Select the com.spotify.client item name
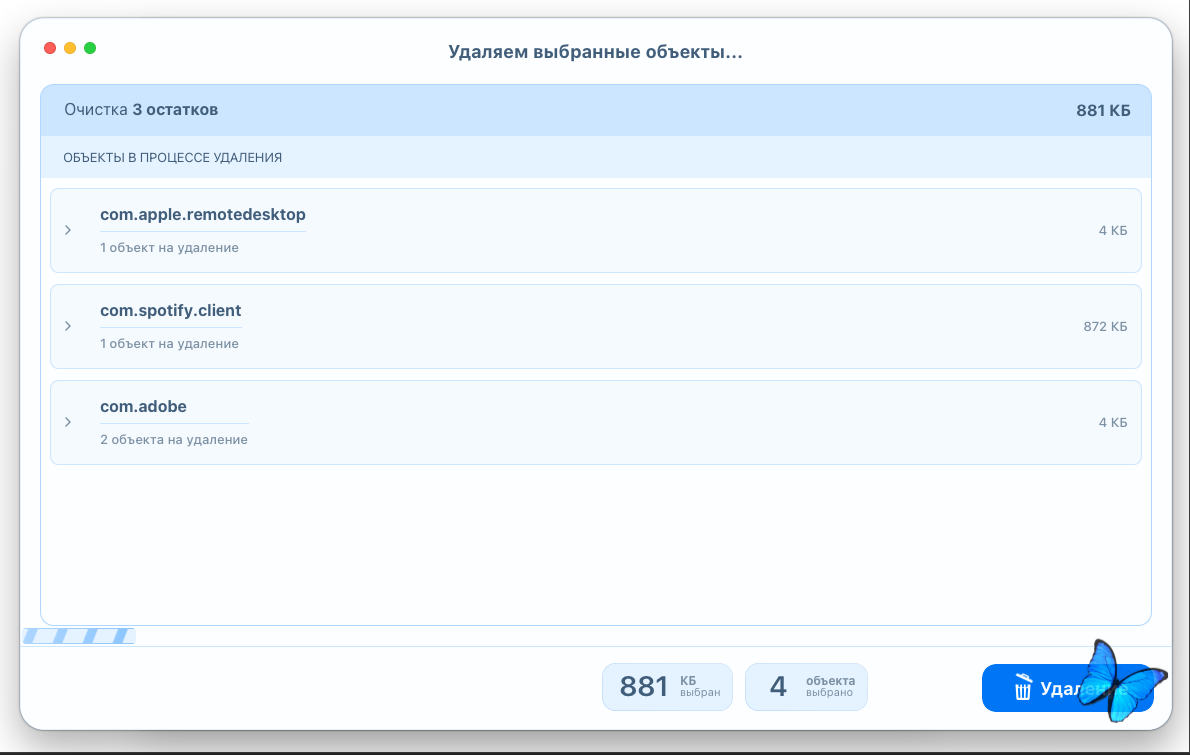This screenshot has height=755, width=1190. (x=170, y=311)
